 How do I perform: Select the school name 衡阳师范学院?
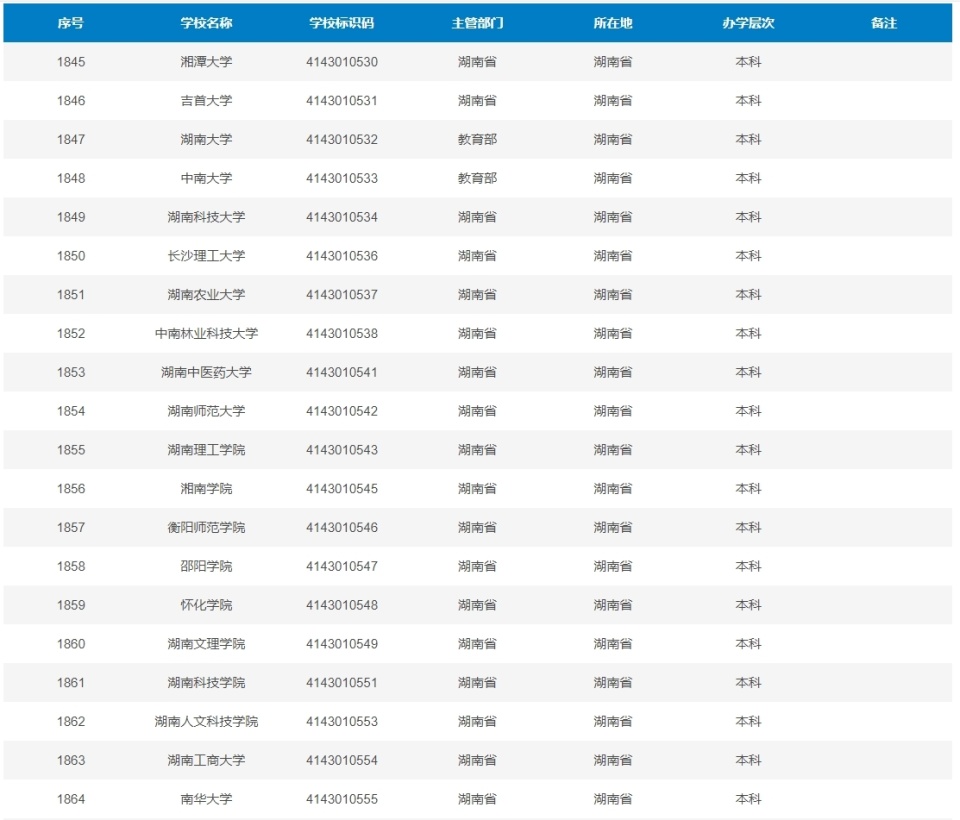click(206, 527)
